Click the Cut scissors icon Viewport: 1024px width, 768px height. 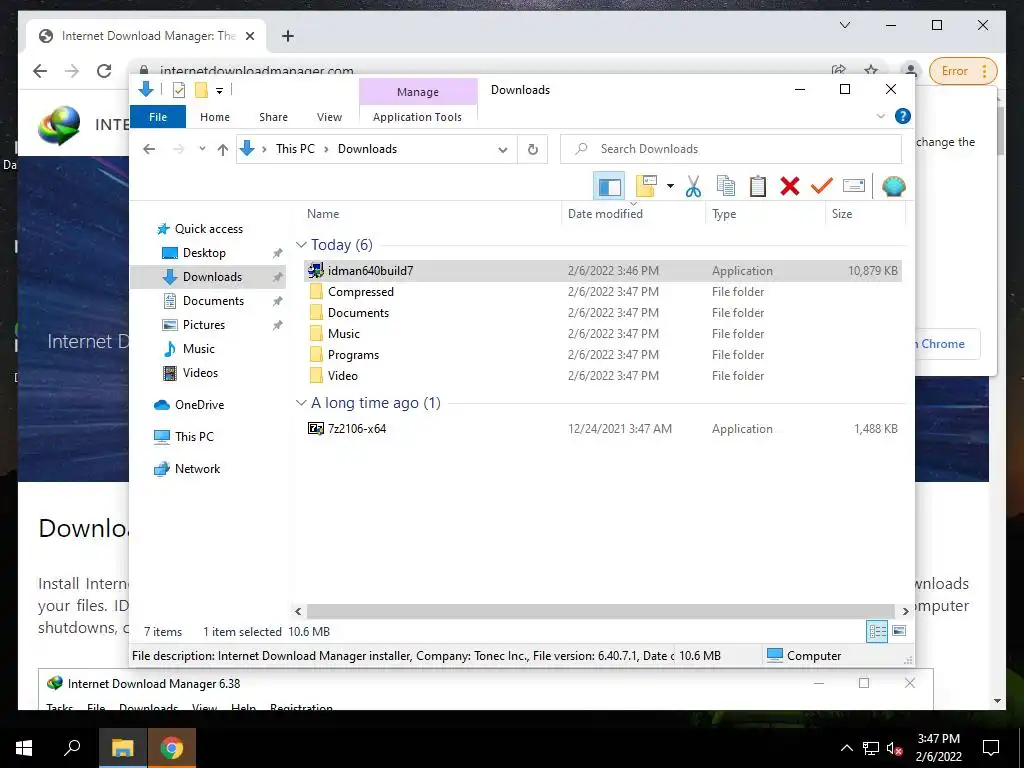693,187
